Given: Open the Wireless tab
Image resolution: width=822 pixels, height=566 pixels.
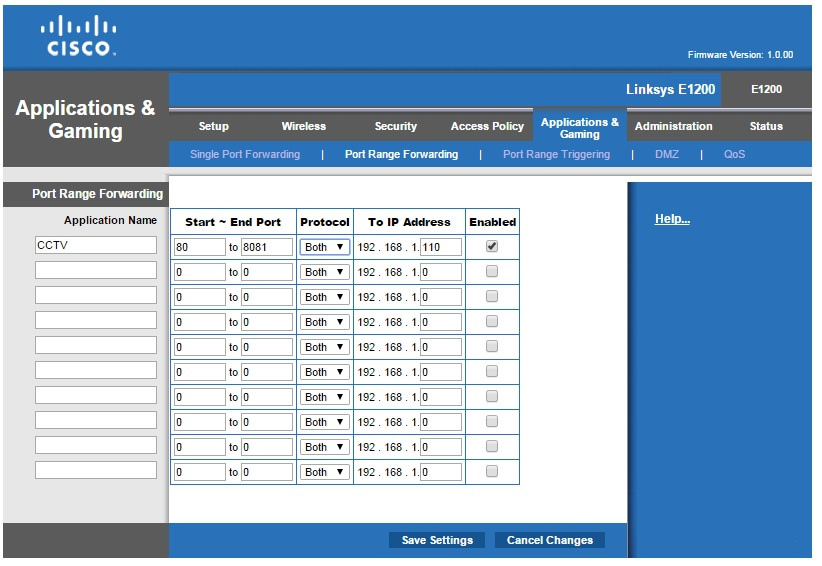Looking at the screenshot, I should pyautogui.click(x=304, y=126).
